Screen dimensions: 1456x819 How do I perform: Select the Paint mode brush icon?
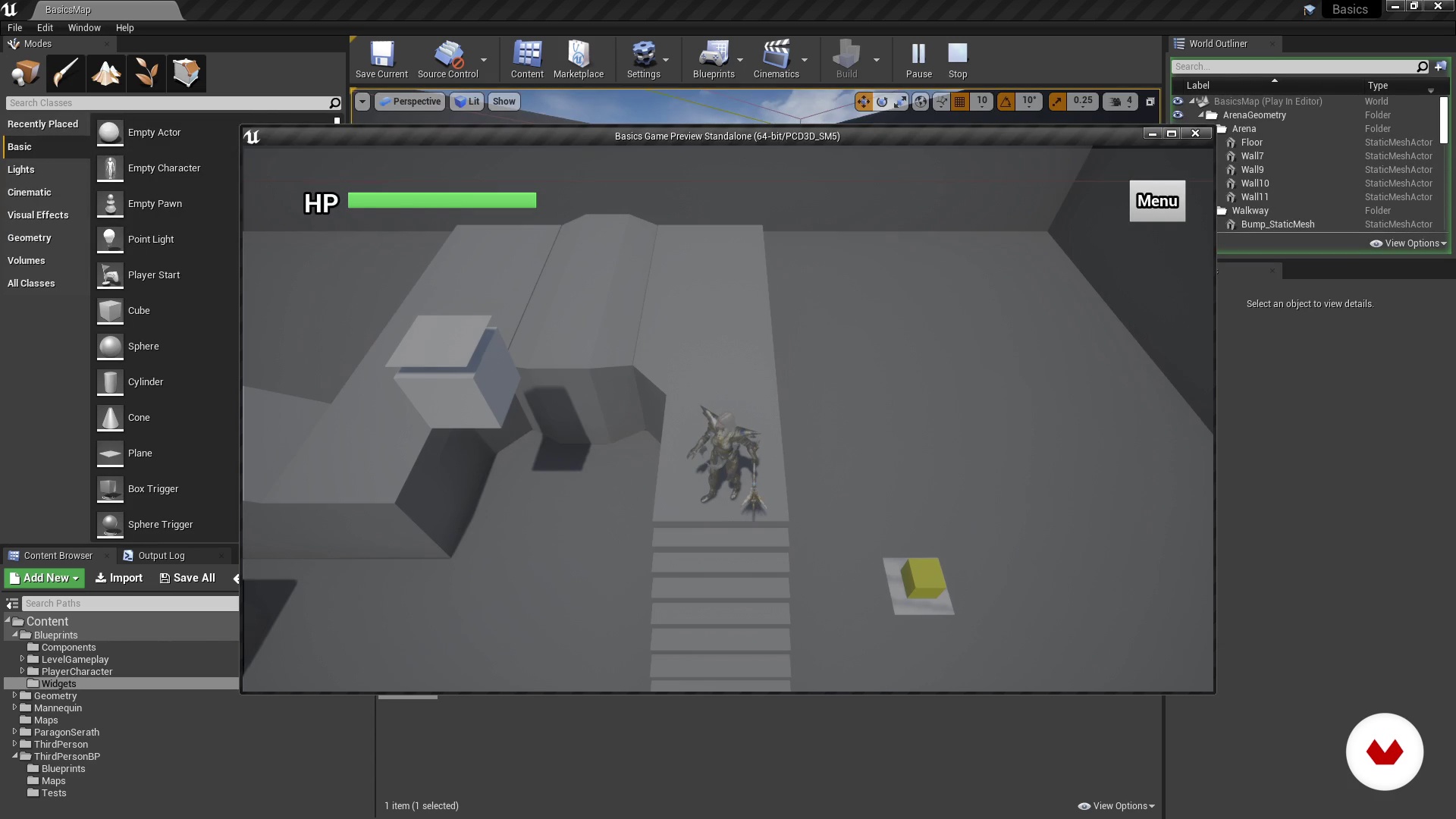pyautogui.click(x=65, y=74)
